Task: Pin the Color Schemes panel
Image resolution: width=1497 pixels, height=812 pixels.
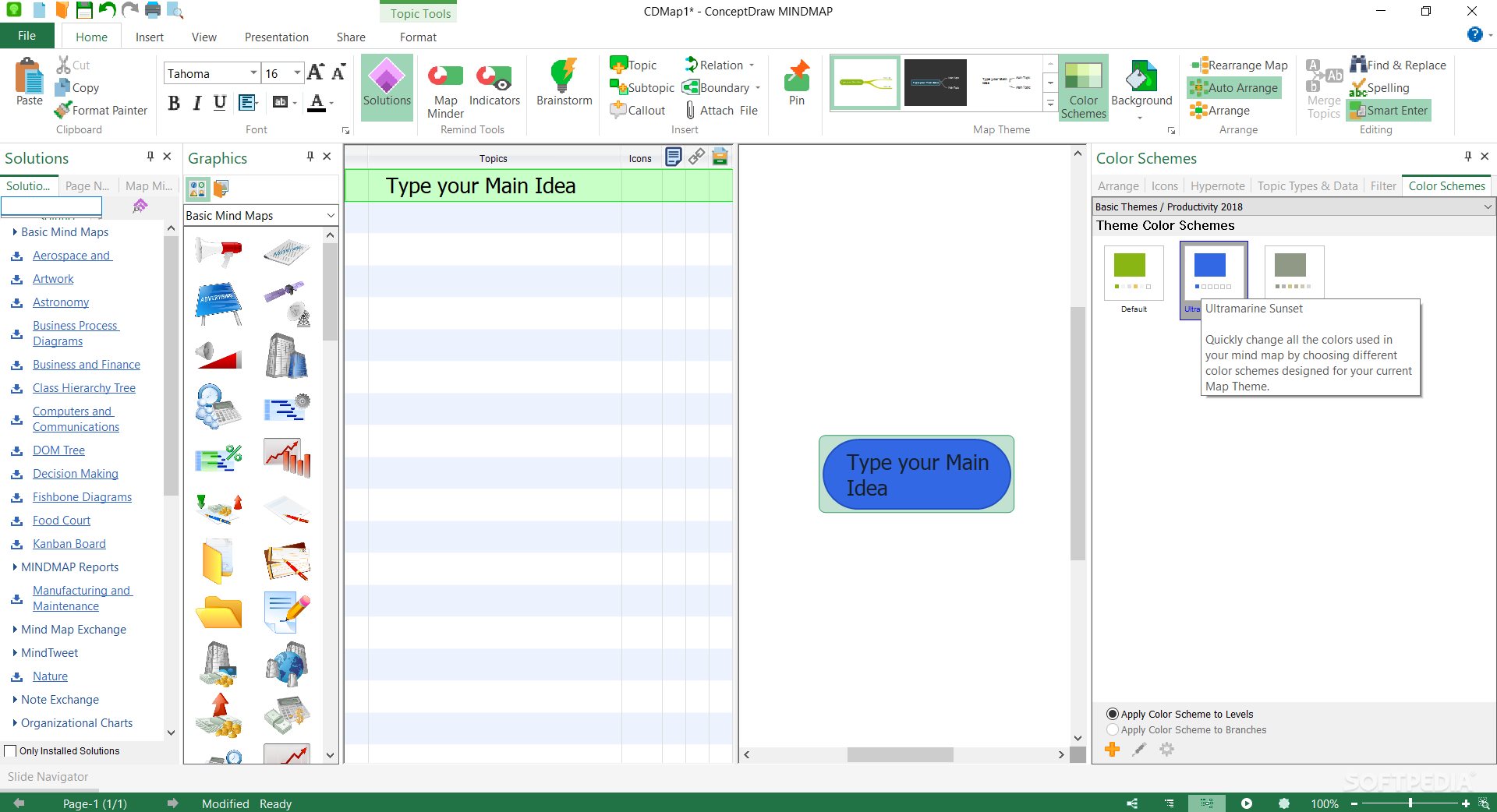Action: 1467,157
